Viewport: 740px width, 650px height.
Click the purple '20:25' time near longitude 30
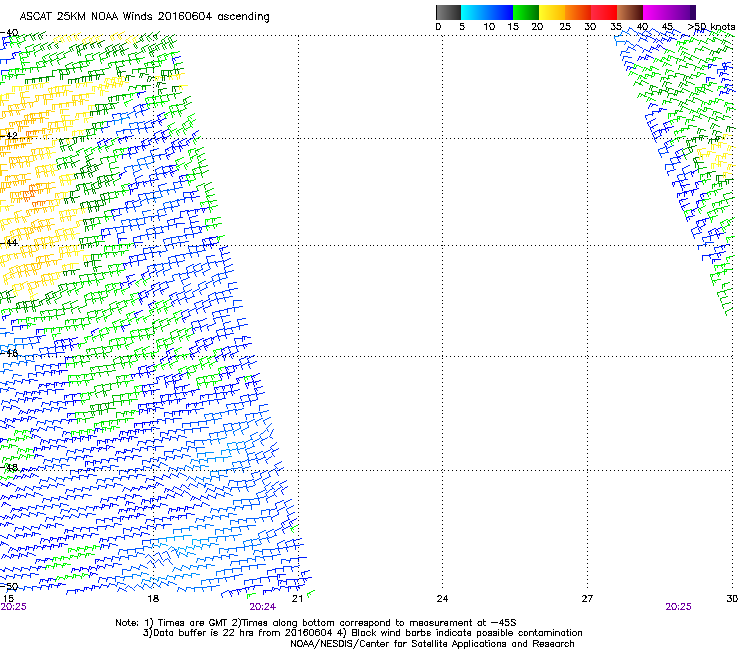[x=678, y=607]
